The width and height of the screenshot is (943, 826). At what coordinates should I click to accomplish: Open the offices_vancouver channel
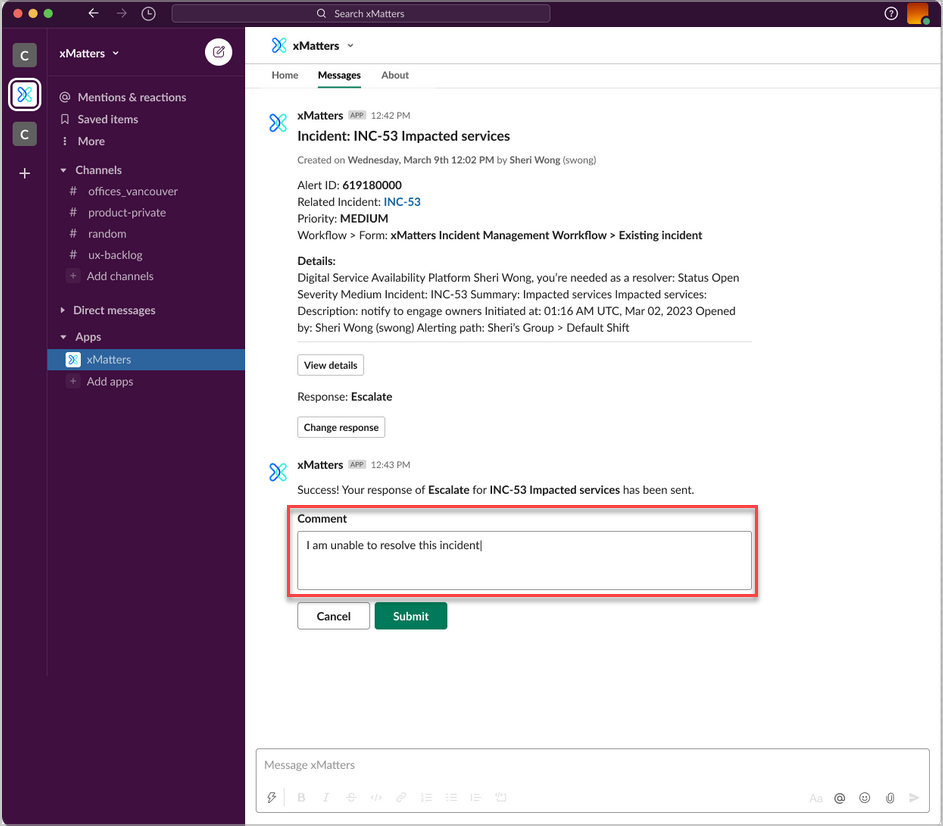[x=132, y=191]
